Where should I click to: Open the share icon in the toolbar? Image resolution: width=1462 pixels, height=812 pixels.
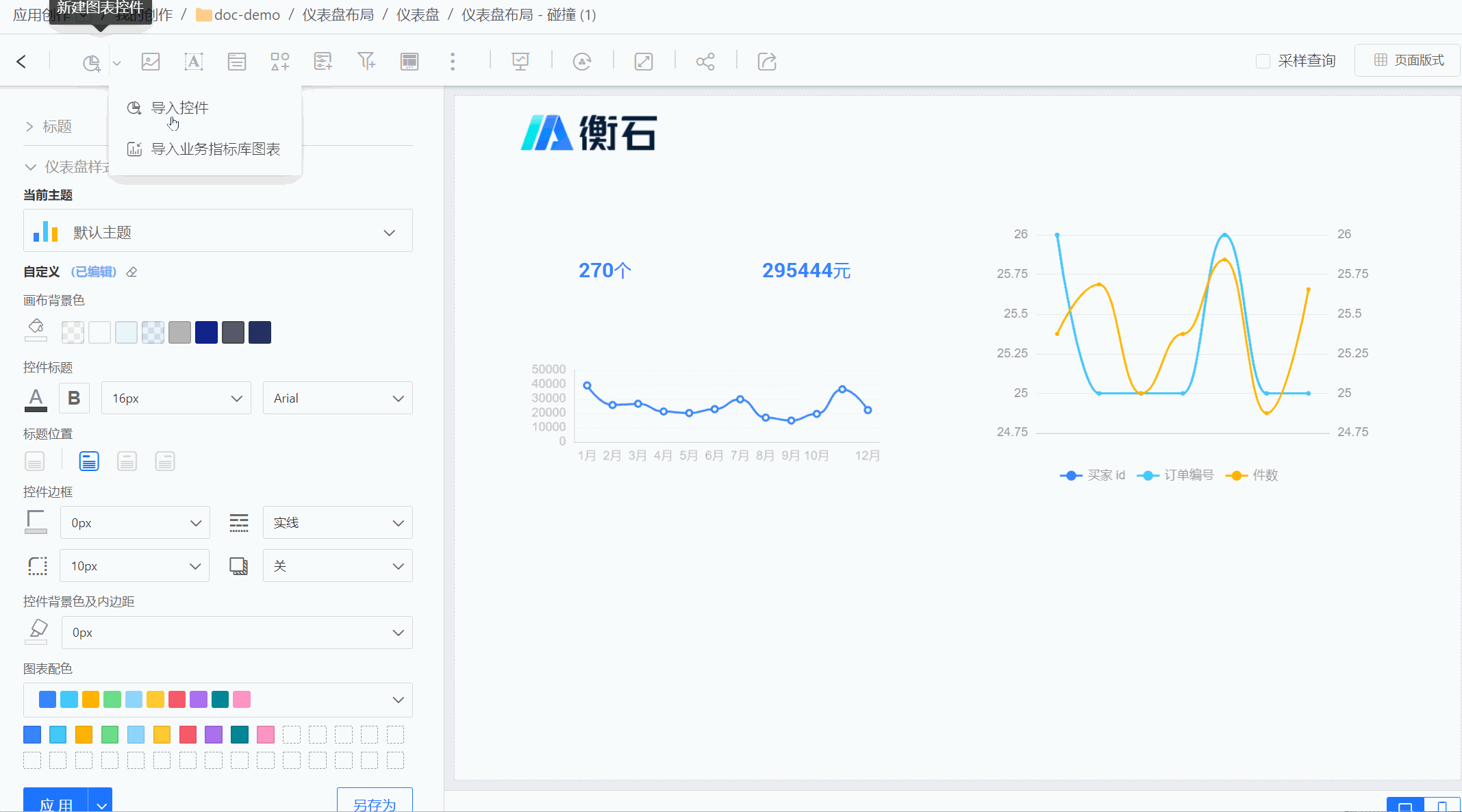(x=705, y=62)
